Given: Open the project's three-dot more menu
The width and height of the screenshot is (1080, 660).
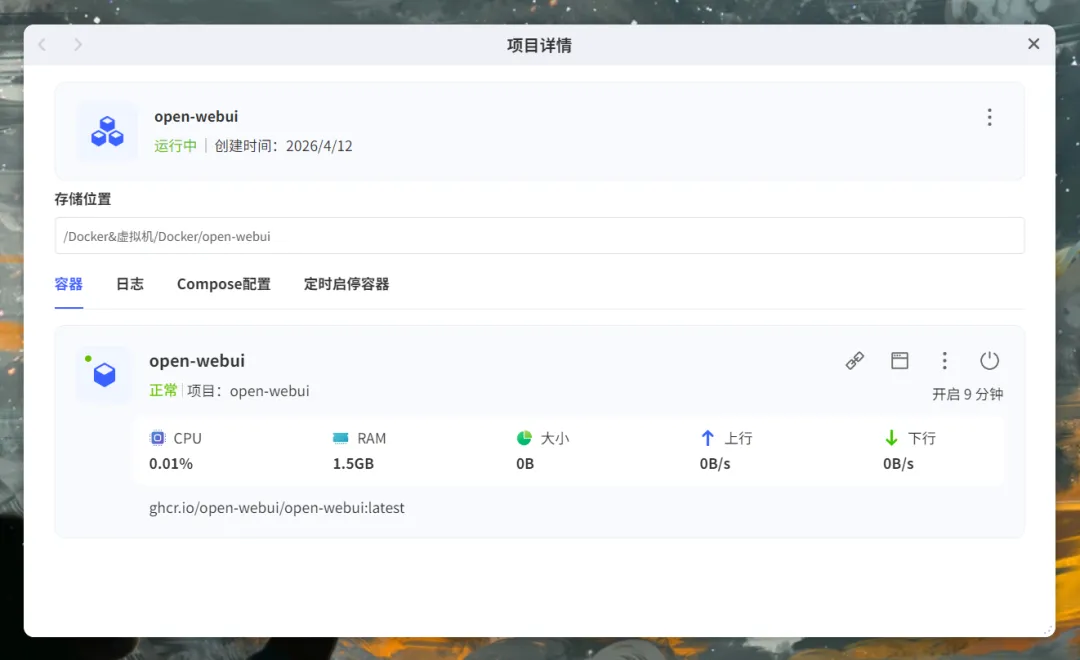Looking at the screenshot, I should tap(989, 117).
